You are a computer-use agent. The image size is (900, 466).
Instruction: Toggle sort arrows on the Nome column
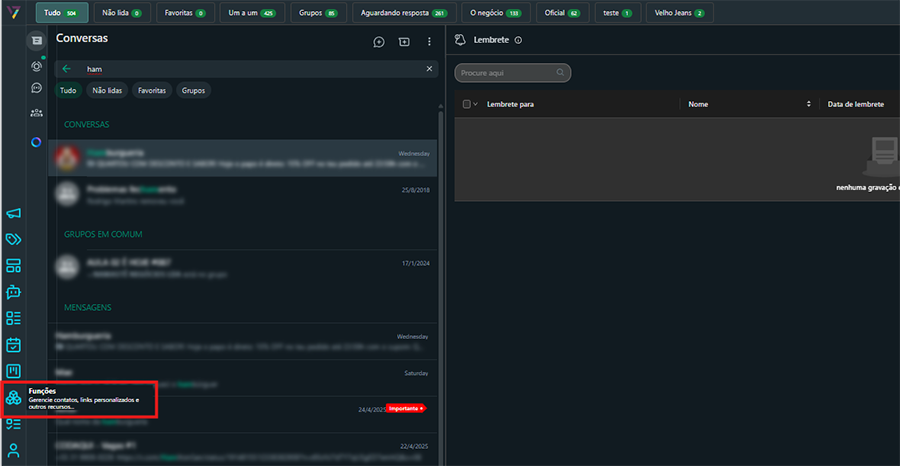(808, 104)
